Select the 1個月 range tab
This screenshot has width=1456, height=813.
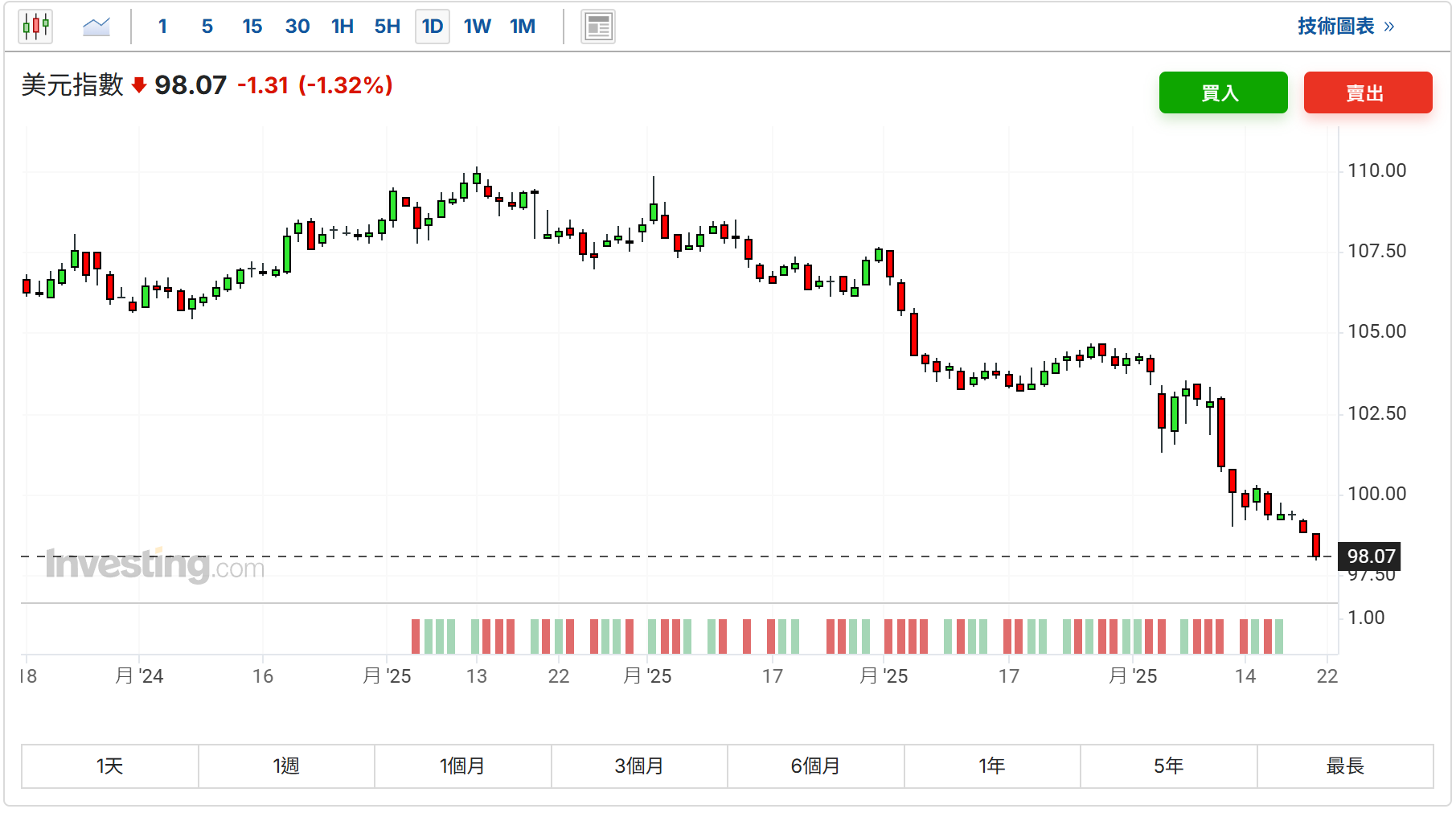[463, 766]
